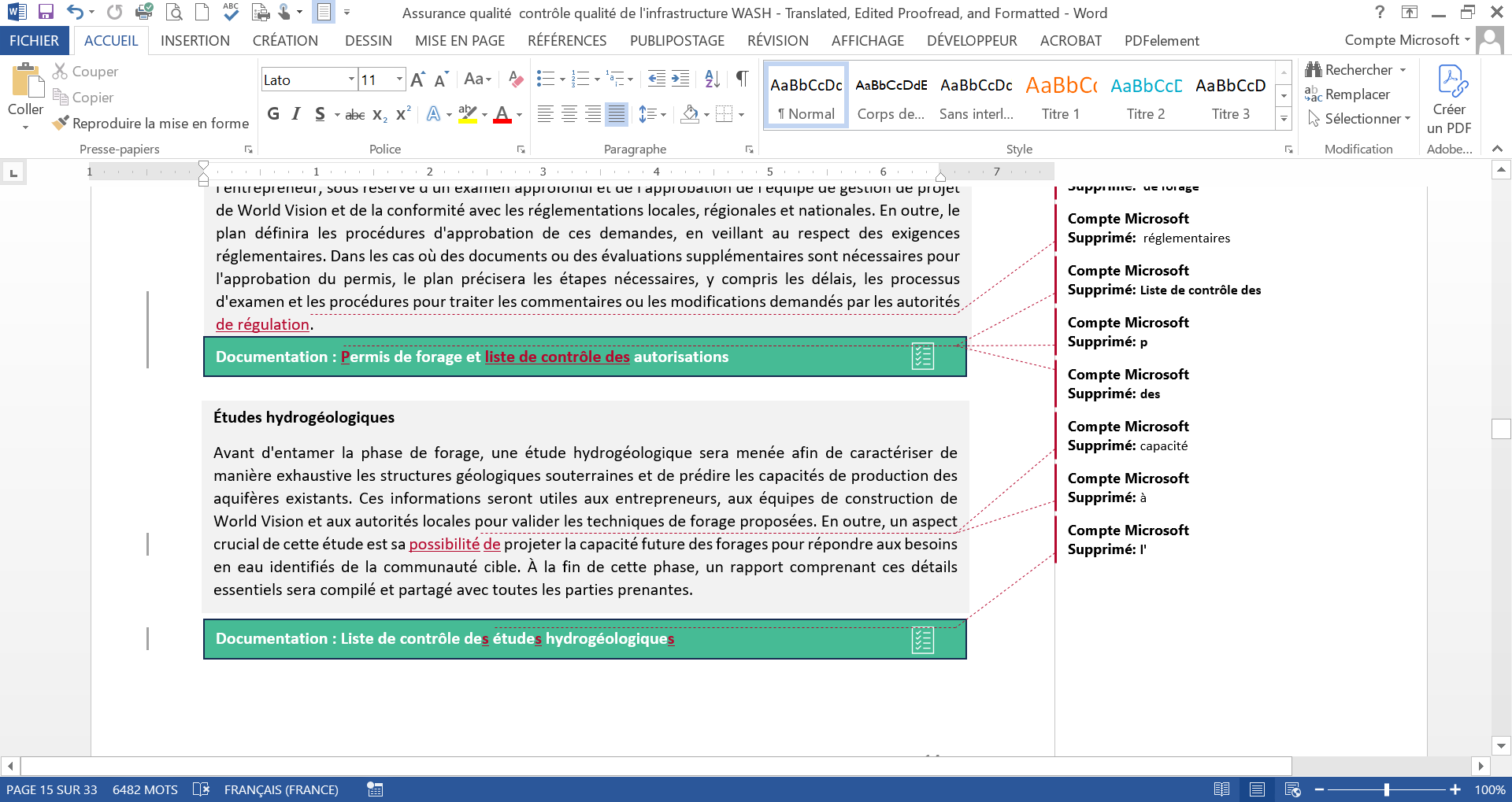
Task: Click the multilevel list icon
Action: 615,79
